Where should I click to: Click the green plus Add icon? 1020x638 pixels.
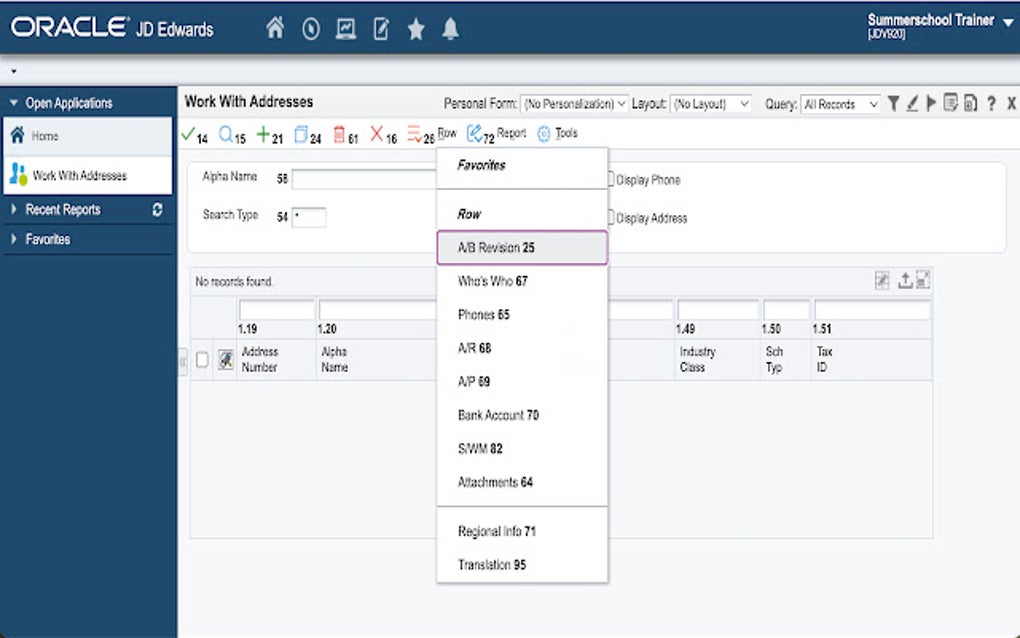click(x=263, y=134)
